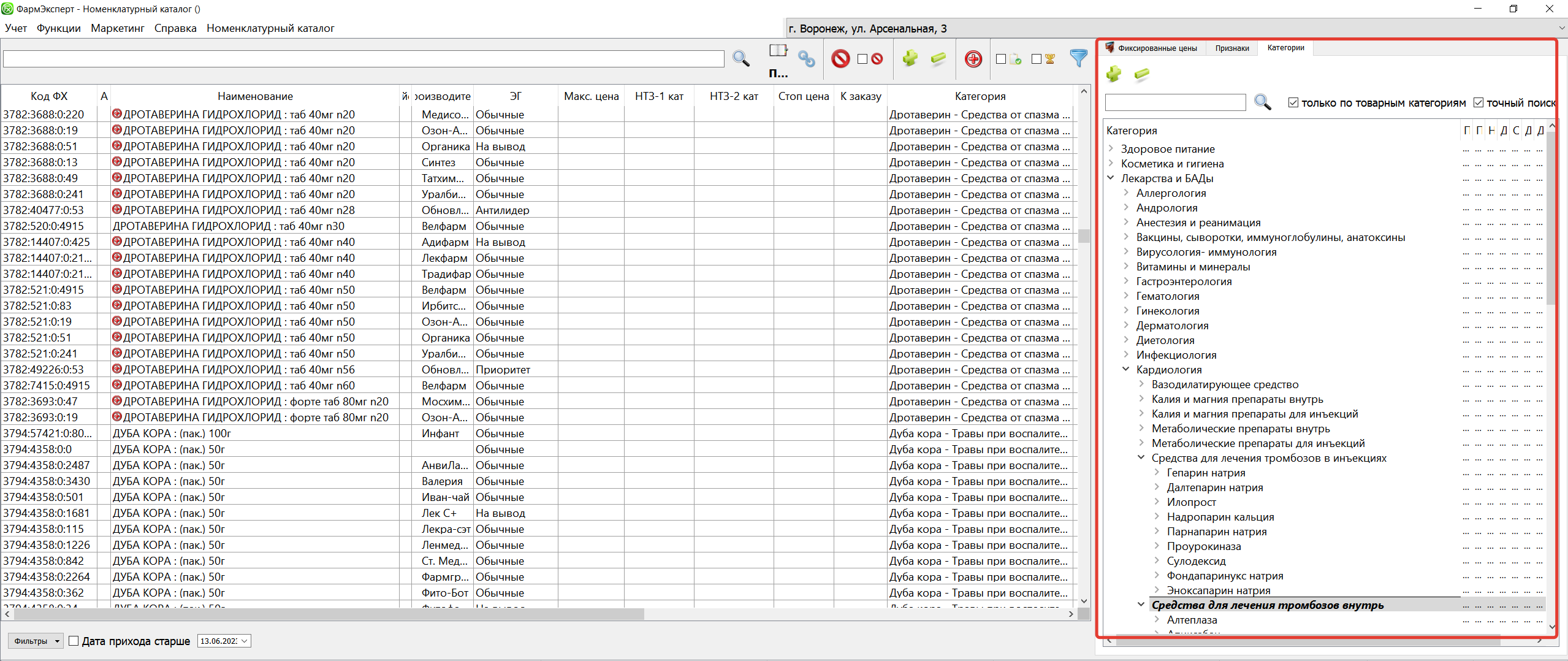Select the 'Гепарин натрия' category item

pos(1205,473)
